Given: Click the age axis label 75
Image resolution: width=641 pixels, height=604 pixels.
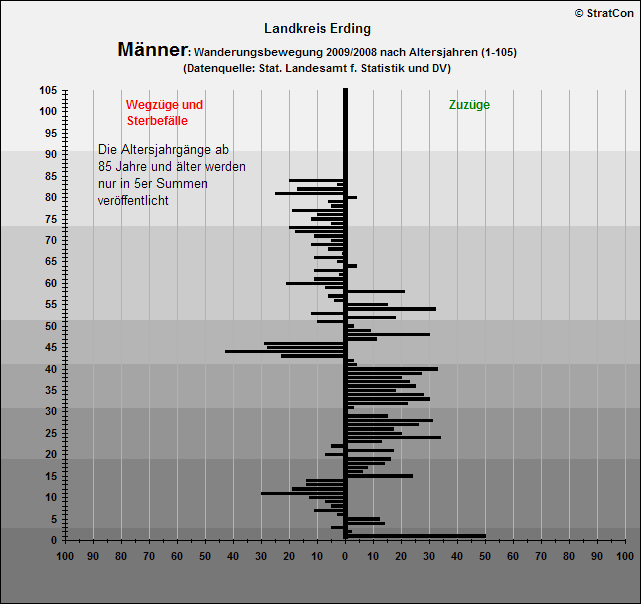Looking at the screenshot, I should coord(51,220).
